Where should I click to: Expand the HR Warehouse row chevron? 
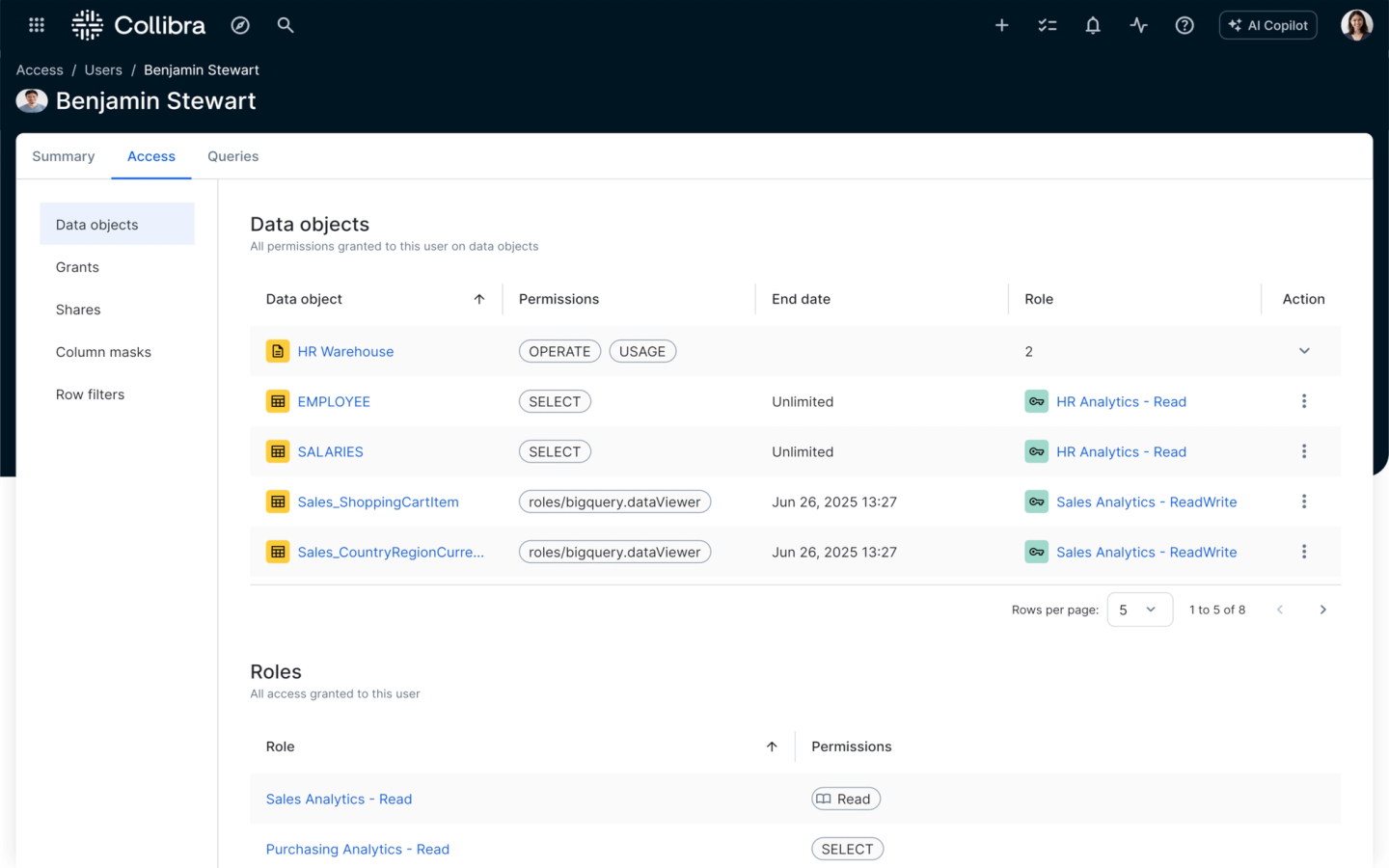pos(1304,351)
